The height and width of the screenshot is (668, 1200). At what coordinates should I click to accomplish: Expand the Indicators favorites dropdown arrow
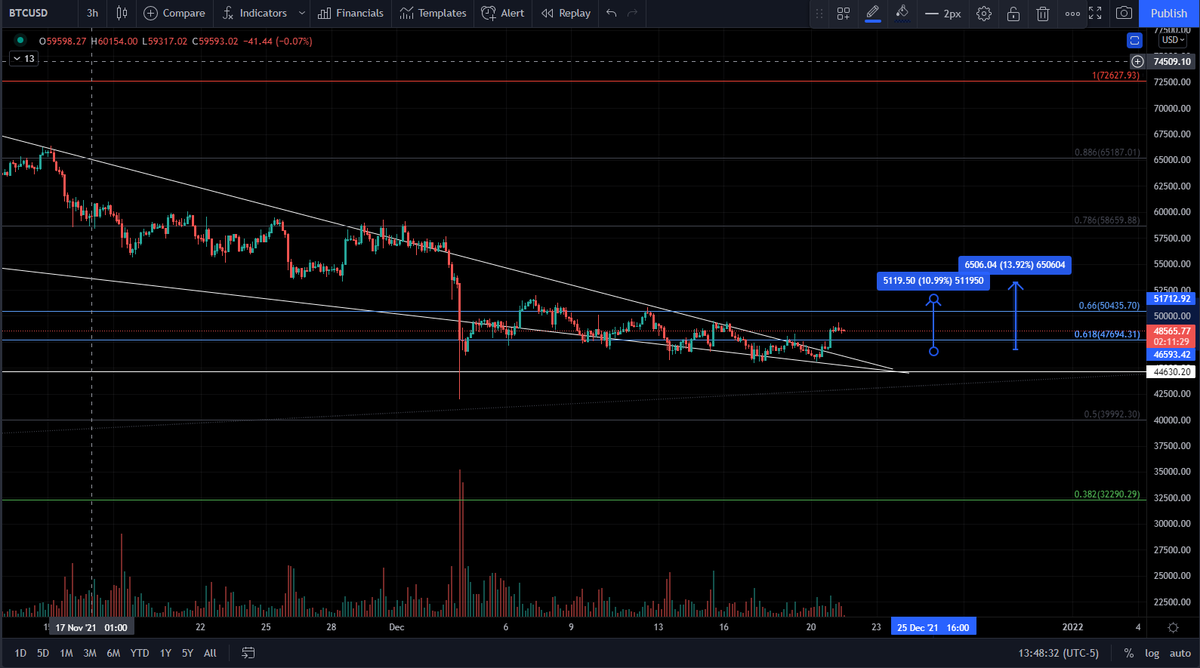tap(300, 13)
